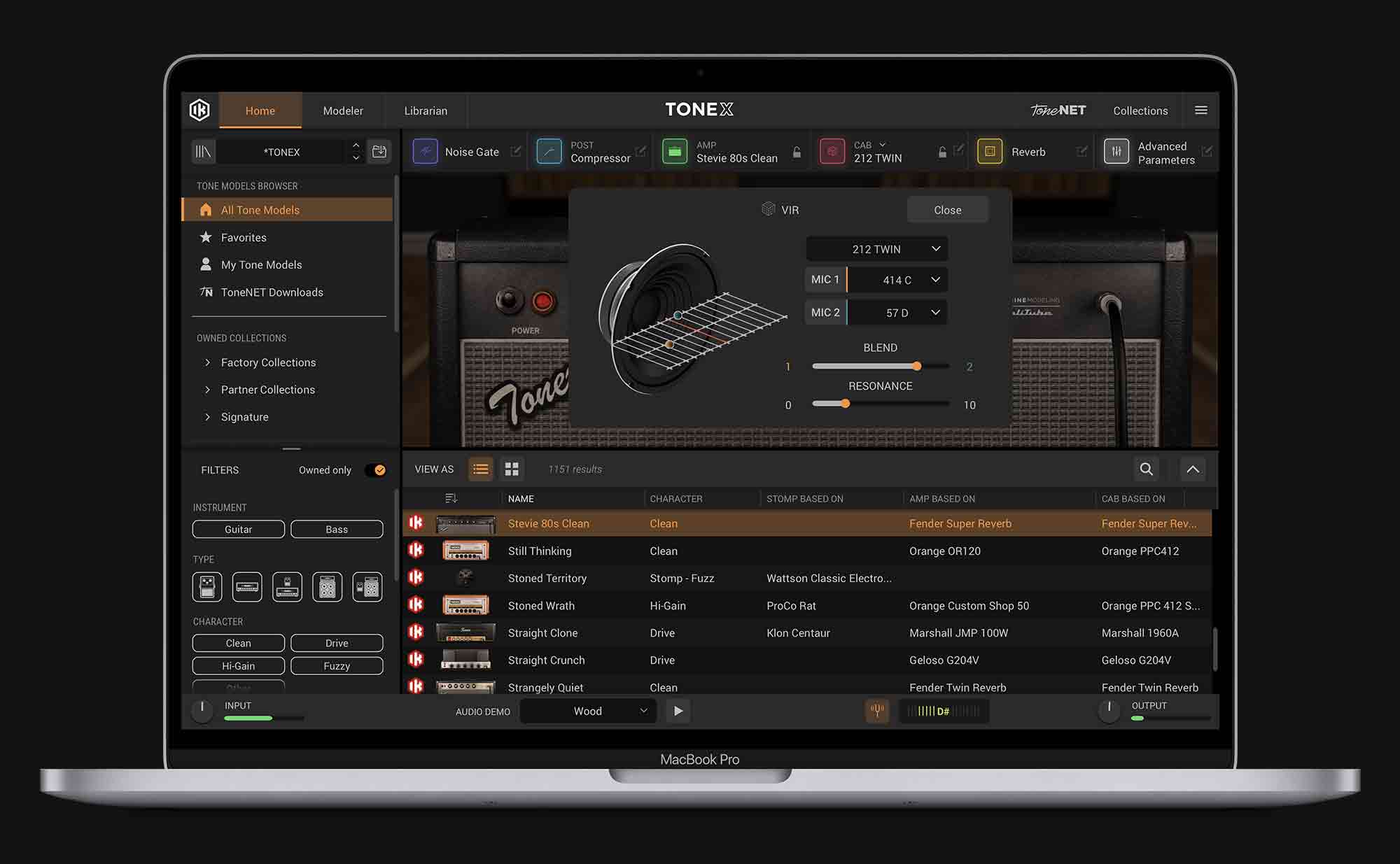Select the Straight Clone tone model
Viewport: 1400px width, 864px height.
(807, 632)
